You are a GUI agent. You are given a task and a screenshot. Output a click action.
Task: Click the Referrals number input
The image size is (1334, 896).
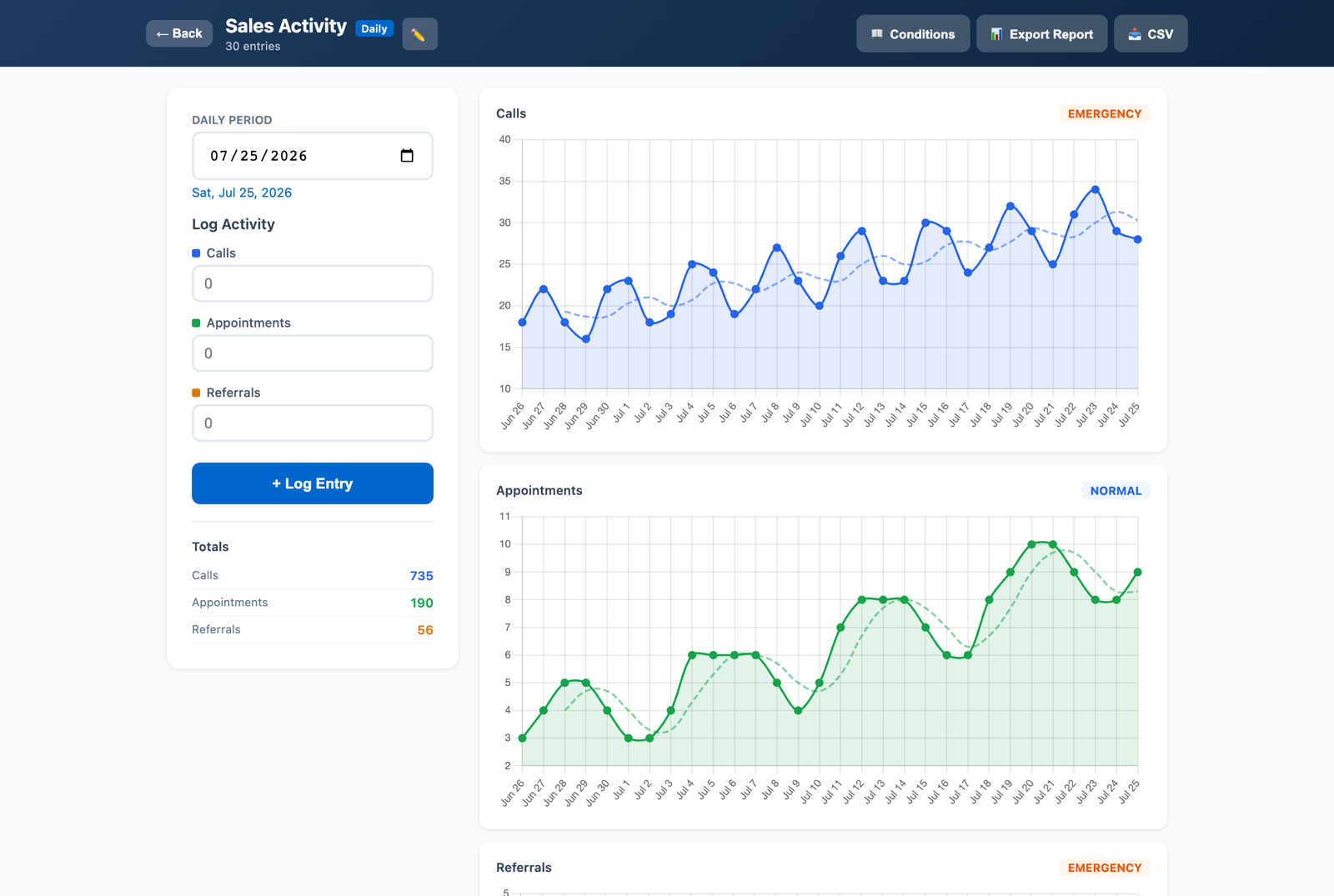click(x=313, y=423)
